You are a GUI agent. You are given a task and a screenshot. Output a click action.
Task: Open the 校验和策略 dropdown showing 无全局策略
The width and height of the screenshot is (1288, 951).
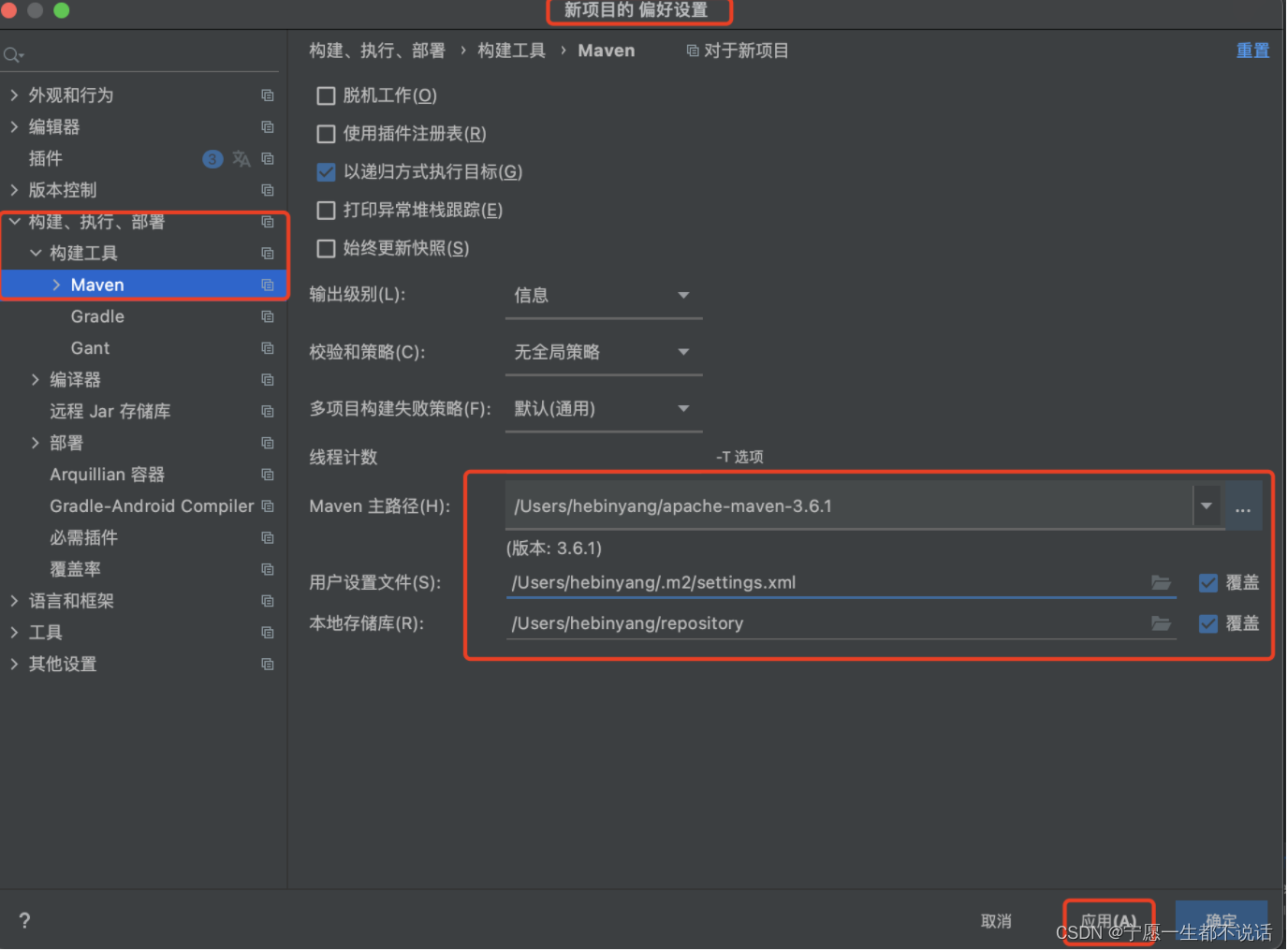coord(604,353)
